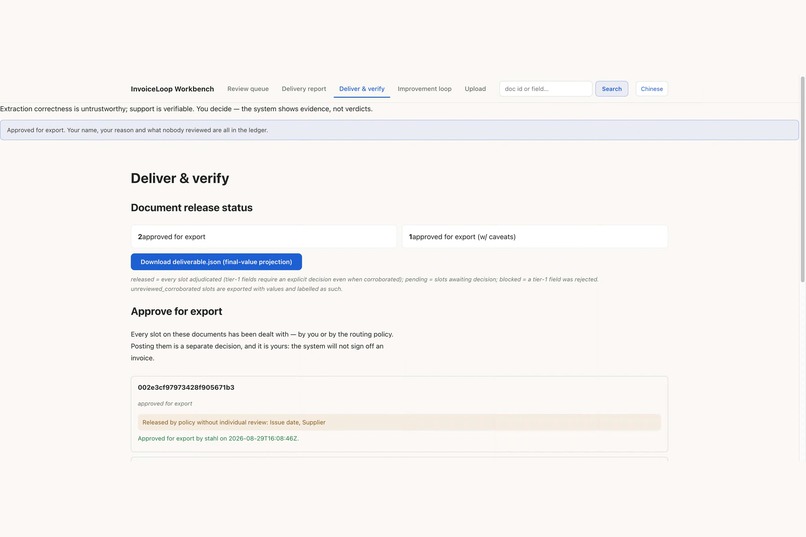Click the italic 'approved for export' status label

tap(165, 404)
